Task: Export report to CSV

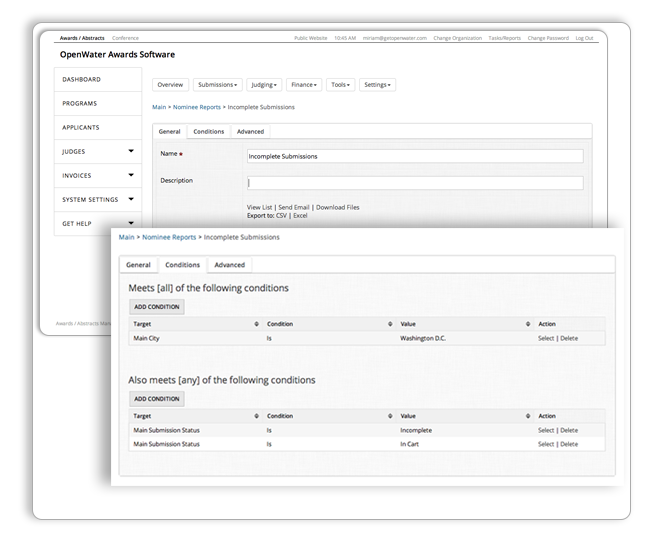Action: click(x=281, y=216)
